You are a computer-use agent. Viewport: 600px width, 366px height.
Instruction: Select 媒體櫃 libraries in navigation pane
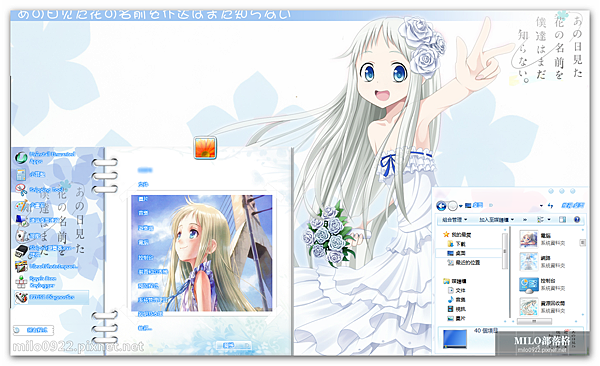click(x=455, y=281)
